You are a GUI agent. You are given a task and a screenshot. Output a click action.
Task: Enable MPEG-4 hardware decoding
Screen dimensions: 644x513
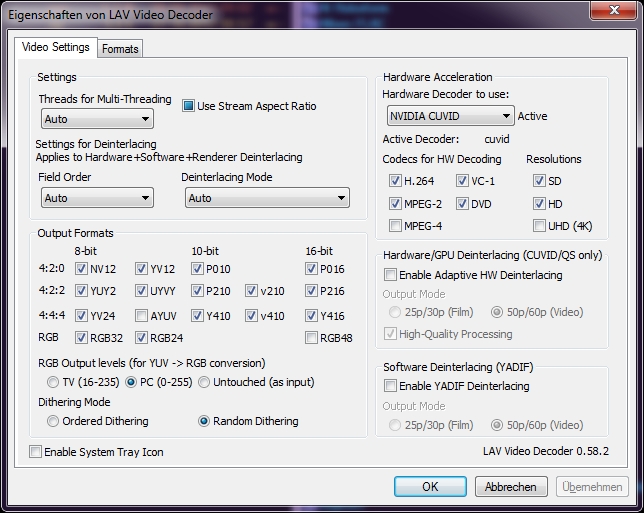click(395, 225)
